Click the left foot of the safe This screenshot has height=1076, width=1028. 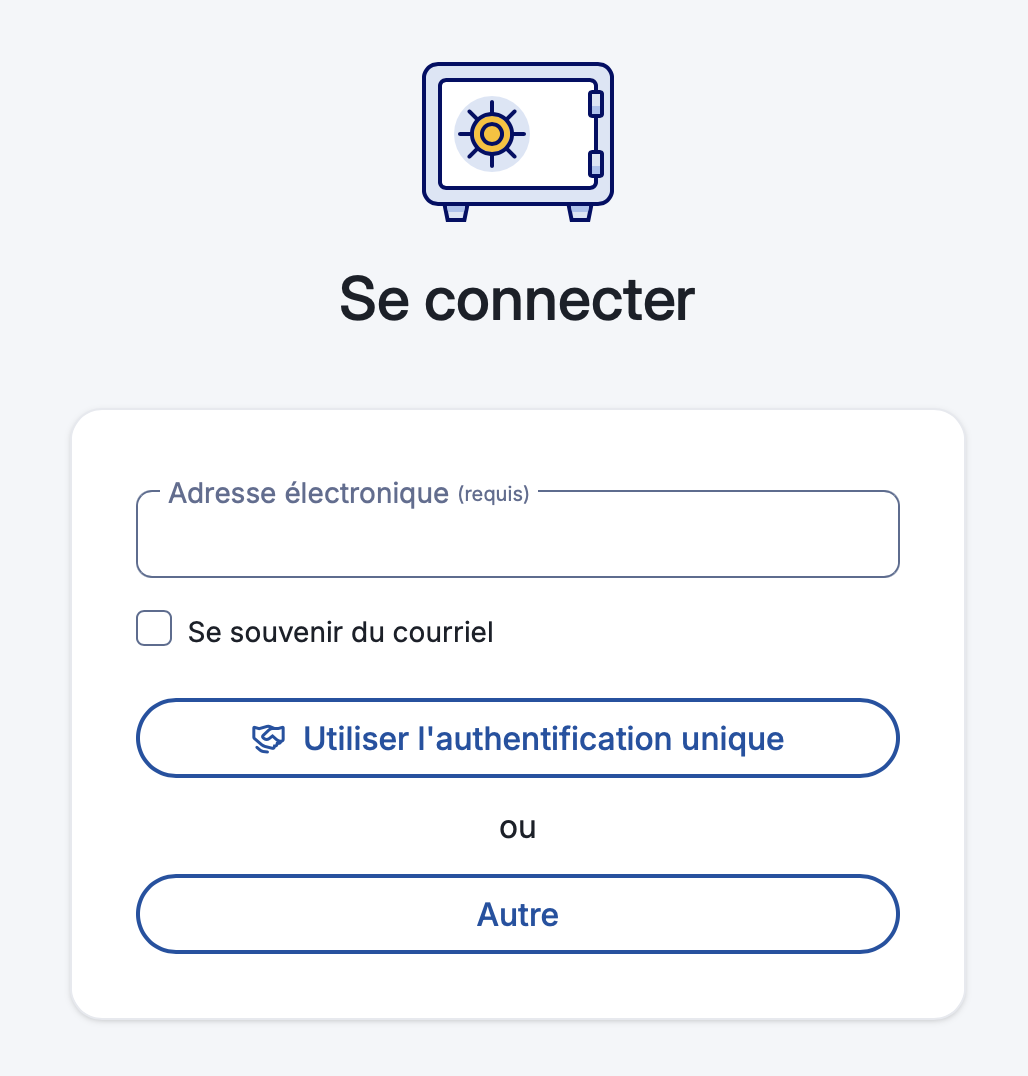click(x=456, y=212)
